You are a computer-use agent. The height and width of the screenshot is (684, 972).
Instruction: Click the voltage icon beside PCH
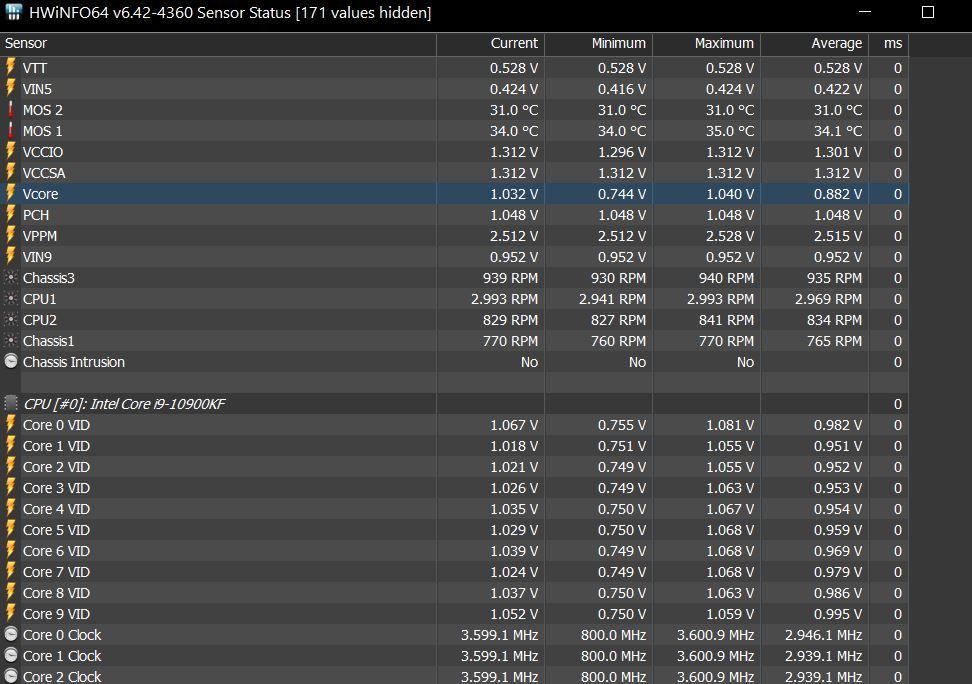[x=11, y=214]
